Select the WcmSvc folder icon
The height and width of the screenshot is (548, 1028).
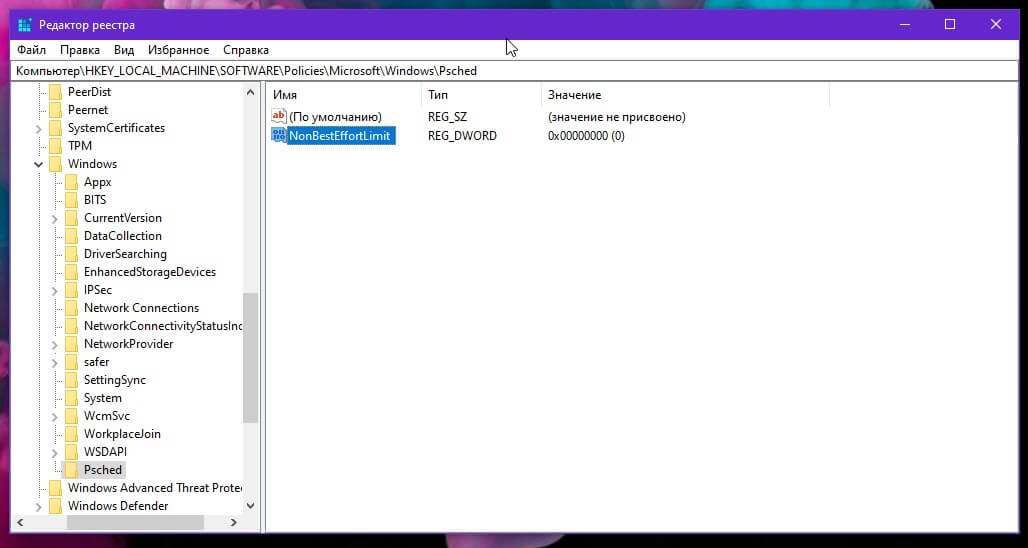[71, 416]
